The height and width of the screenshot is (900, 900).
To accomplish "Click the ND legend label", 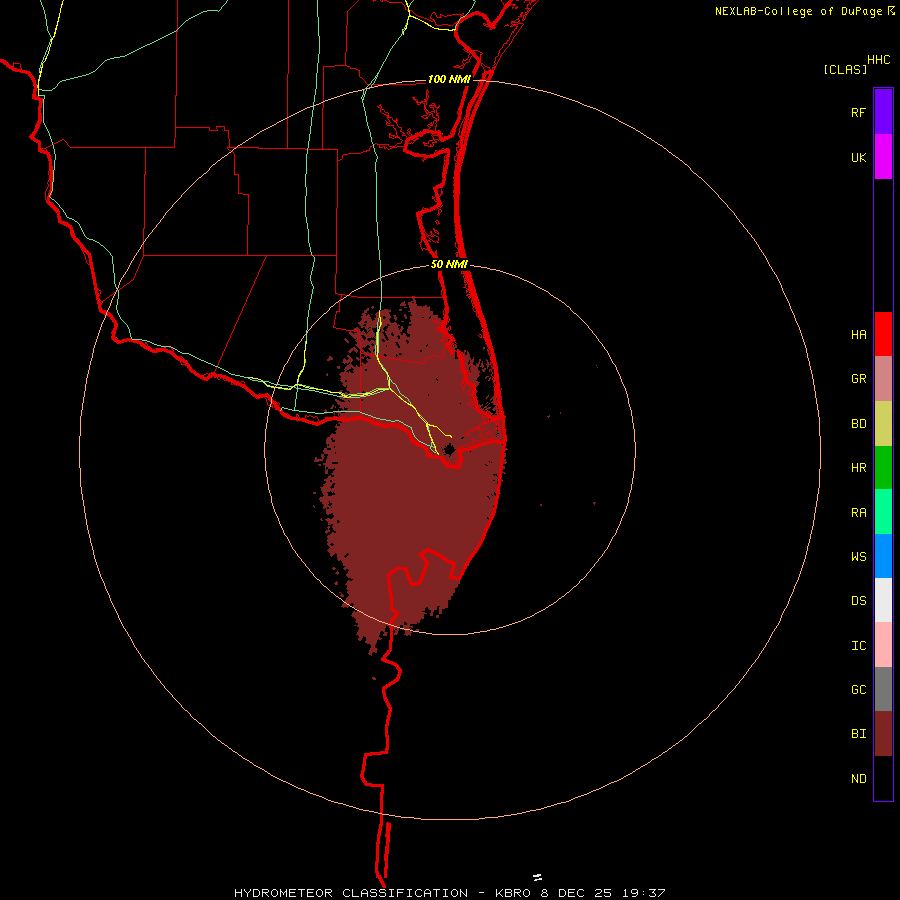I will click(858, 778).
